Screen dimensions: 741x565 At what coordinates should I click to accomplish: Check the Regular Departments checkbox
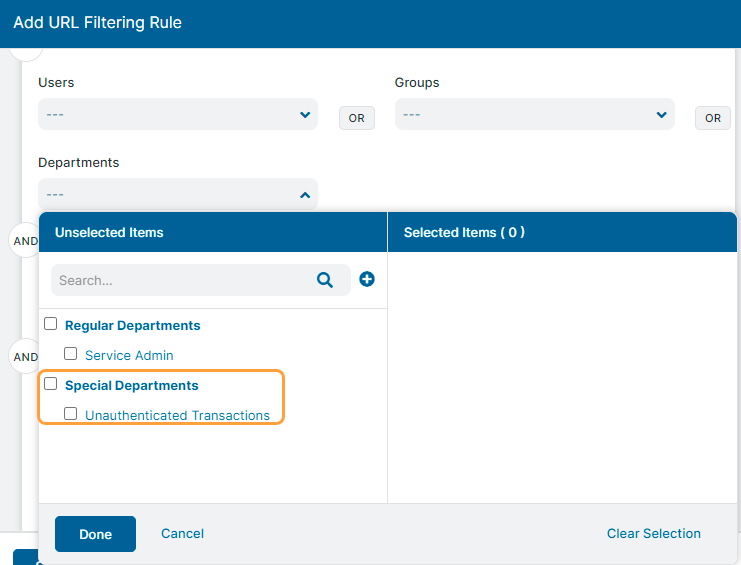51,324
